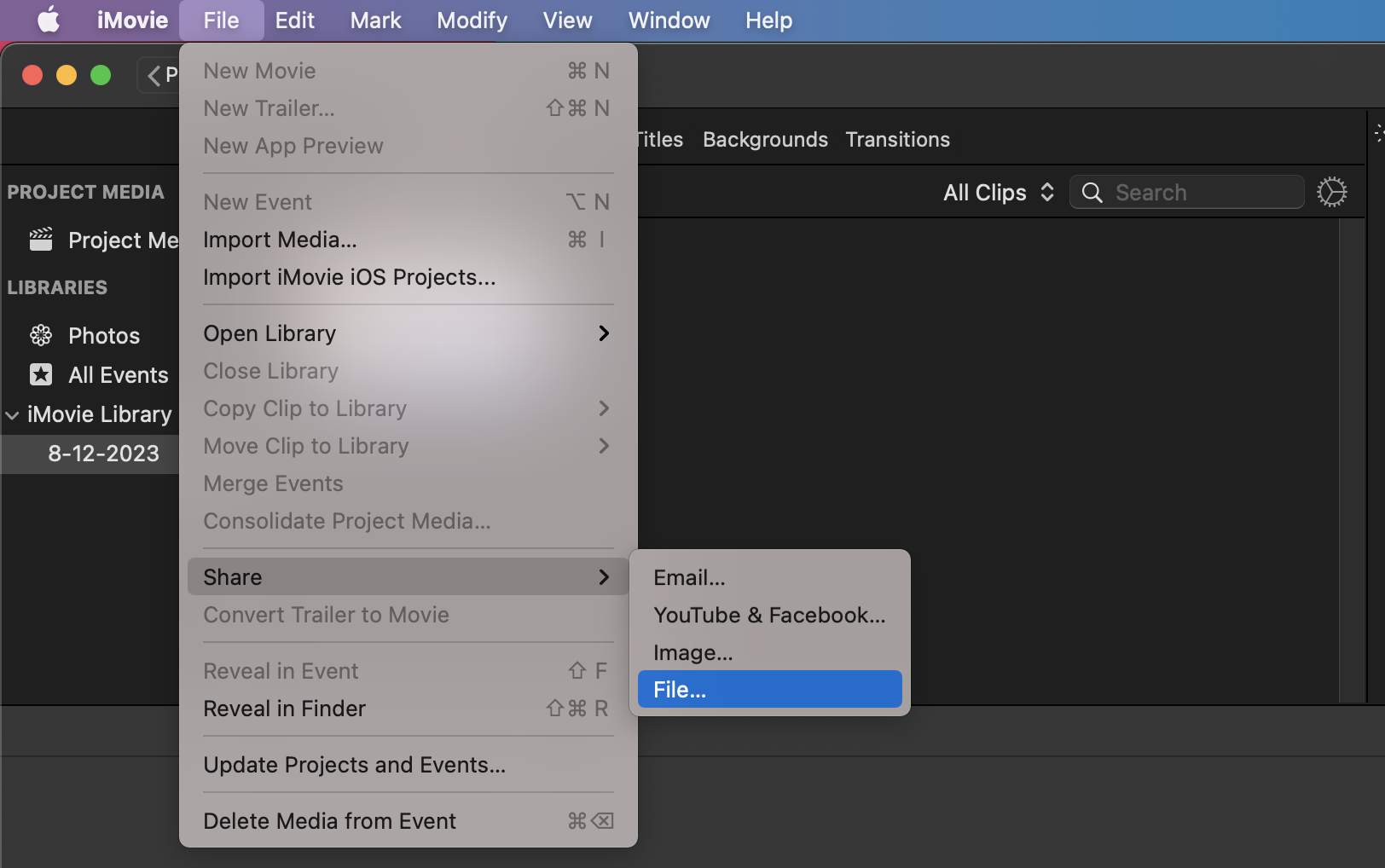Viewport: 1385px width, 868px height.
Task: Select the highlighted File... share option
Action: tap(768, 689)
